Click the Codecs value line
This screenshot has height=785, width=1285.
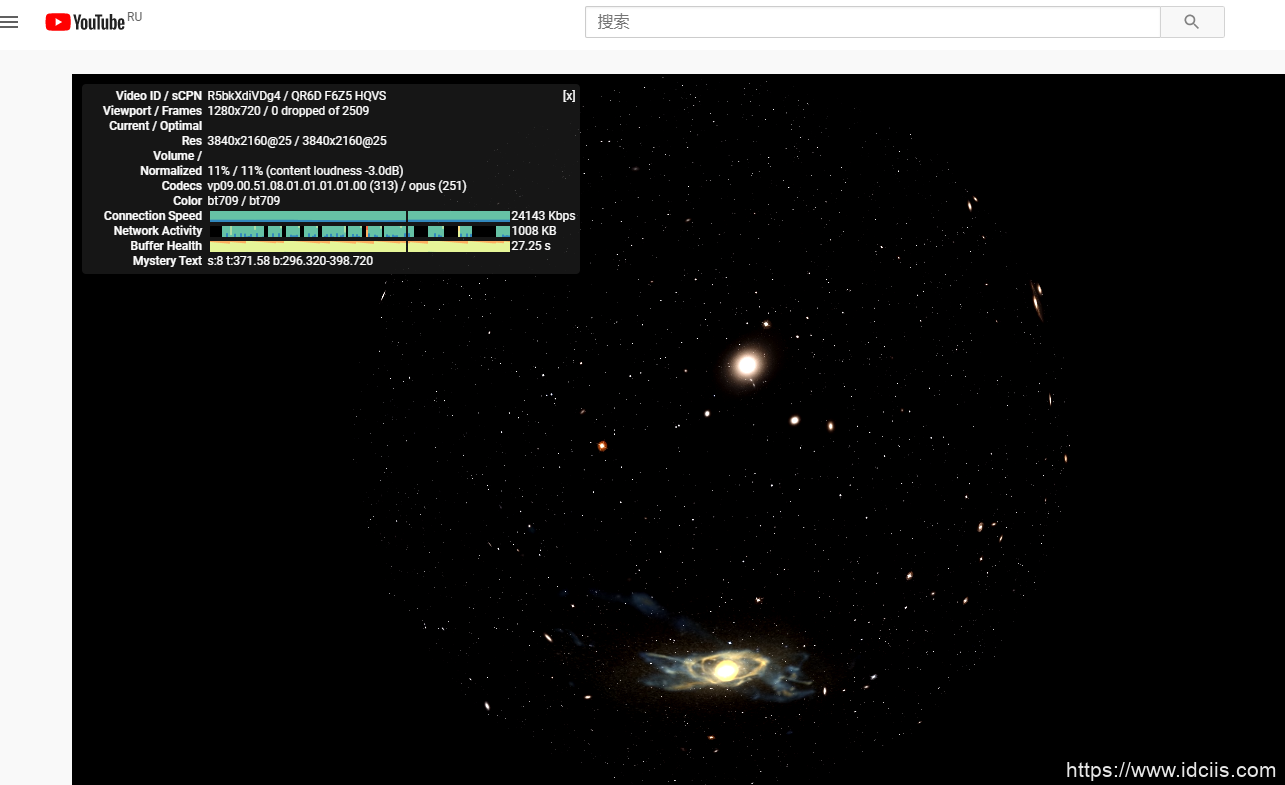[336, 186]
